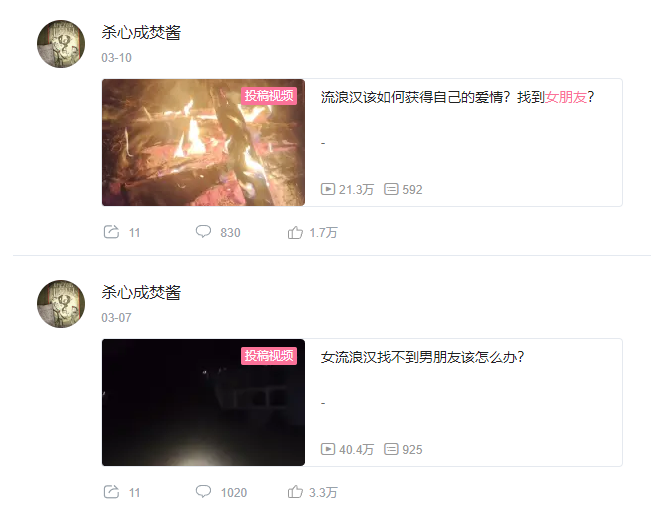
Task: Click the play count icon showing 21.3万
Action: click(x=328, y=189)
